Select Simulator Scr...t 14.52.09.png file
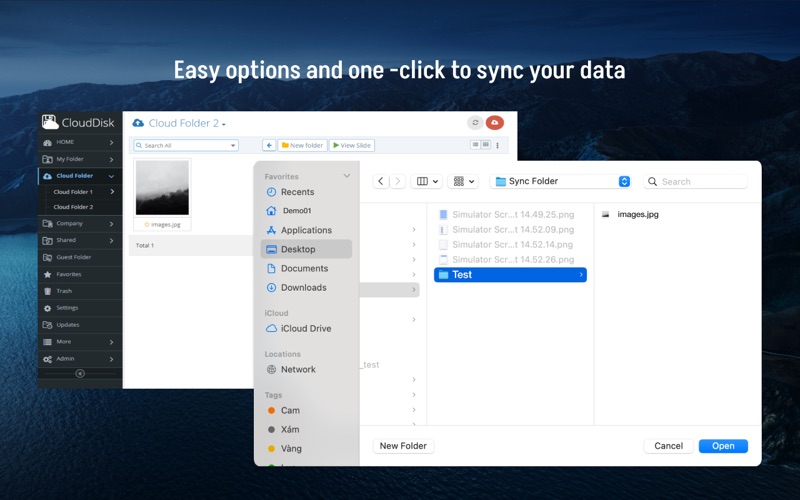 [510, 230]
